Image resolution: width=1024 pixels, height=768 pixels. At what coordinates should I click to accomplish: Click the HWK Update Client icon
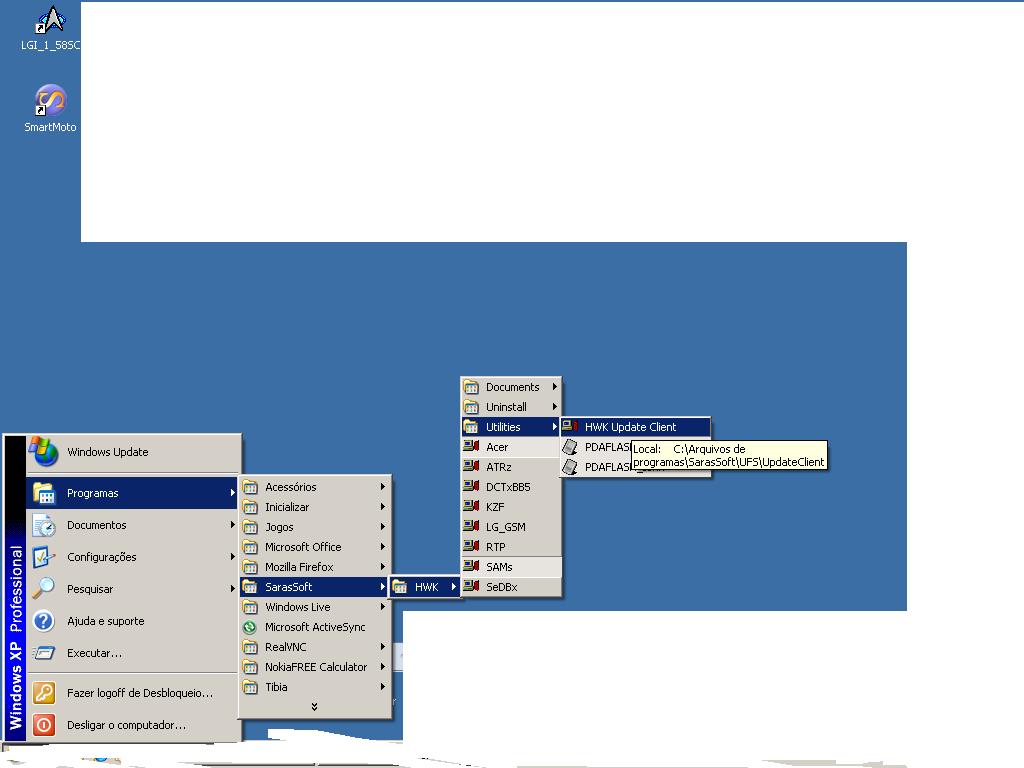coord(570,426)
